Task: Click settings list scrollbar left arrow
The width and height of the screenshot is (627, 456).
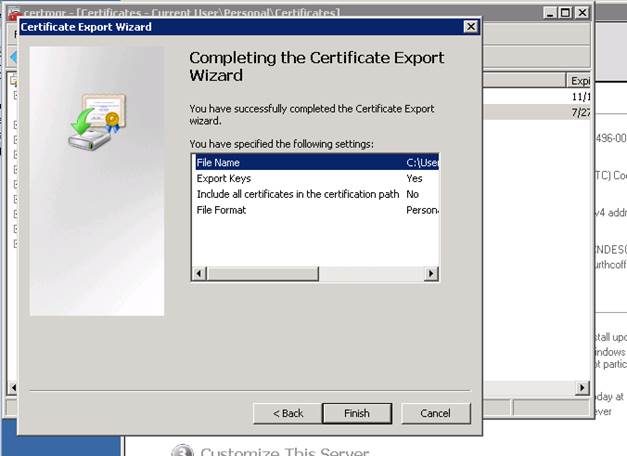Action: tap(199, 273)
